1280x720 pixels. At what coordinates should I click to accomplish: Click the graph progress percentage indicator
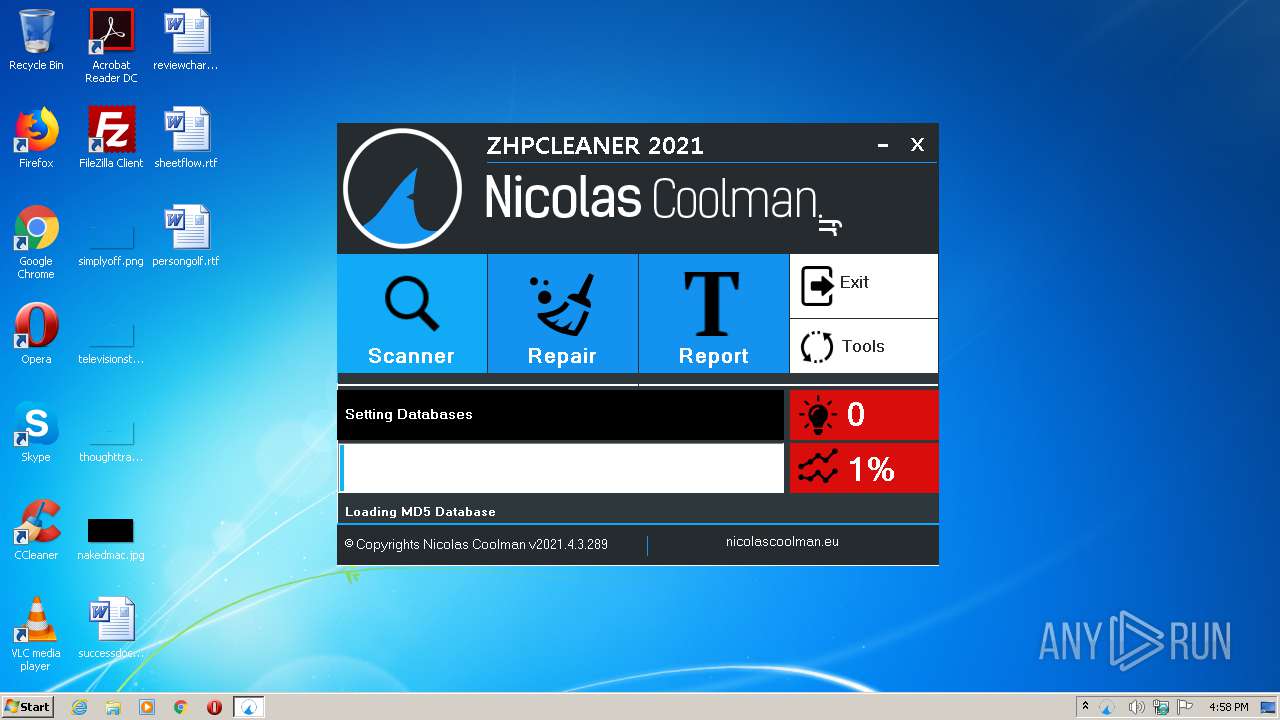click(864, 468)
